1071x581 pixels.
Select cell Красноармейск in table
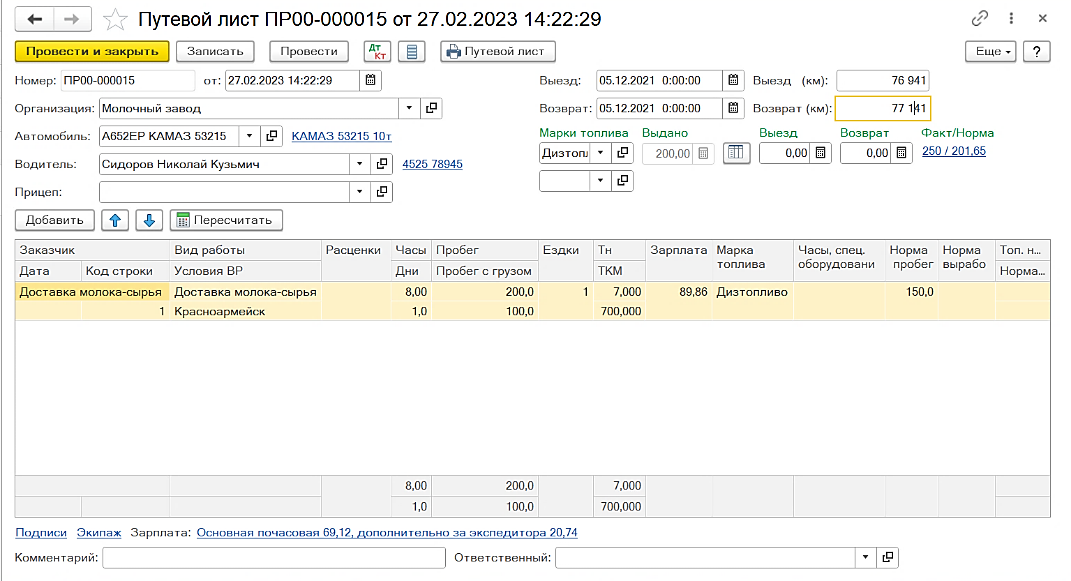pos(245,311)
